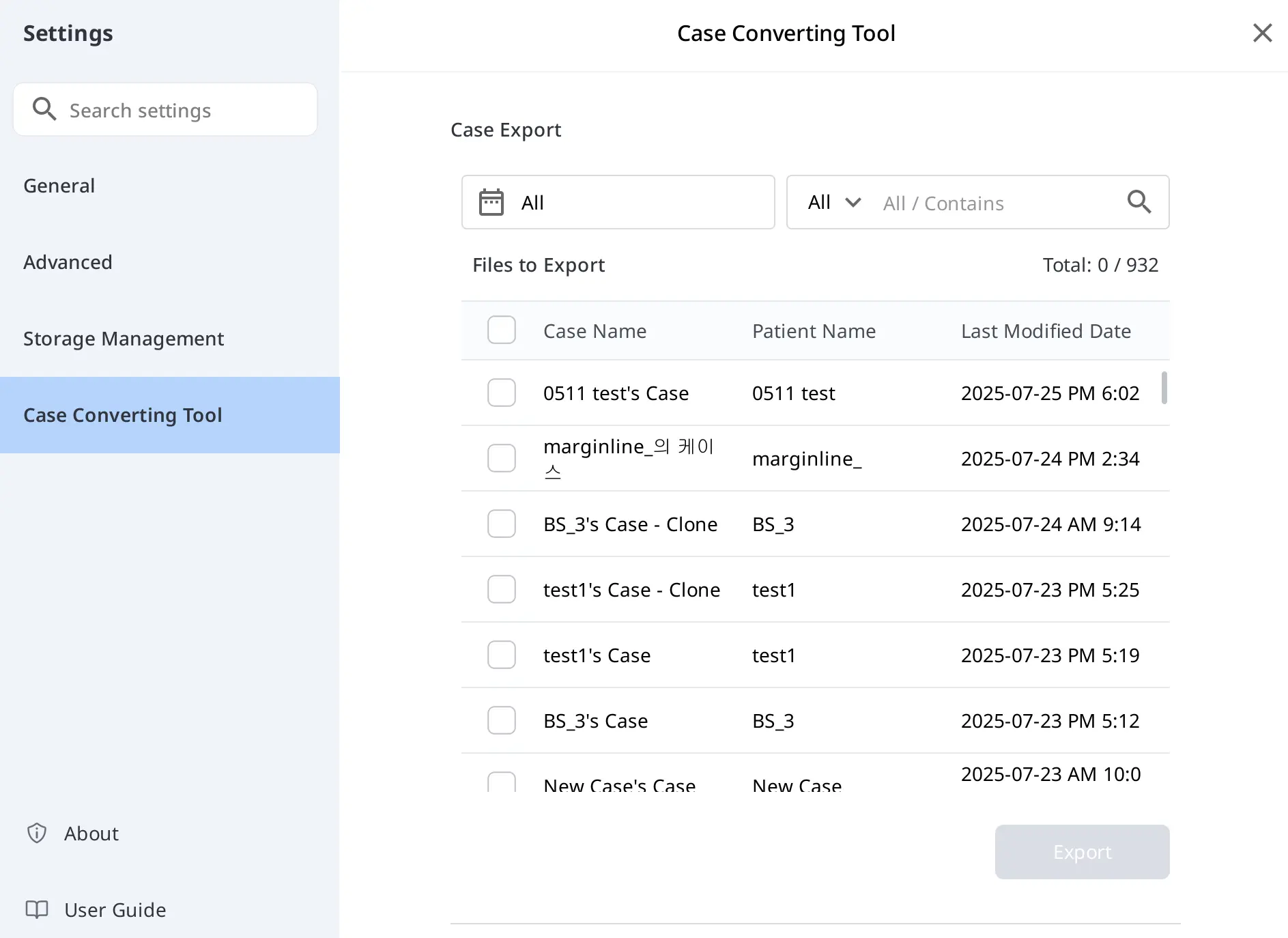Open the search category chevron dropdown
The width and height of the screenshot is (1288, 938).
pos(853,202)
